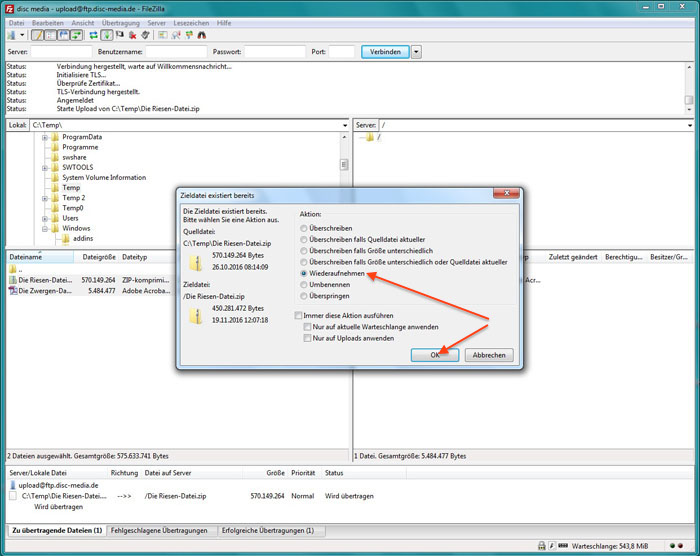The width and height of the screenshot is (700, 556).
Task: Select the Überschreiben radio option
Action: click(326, 228)
